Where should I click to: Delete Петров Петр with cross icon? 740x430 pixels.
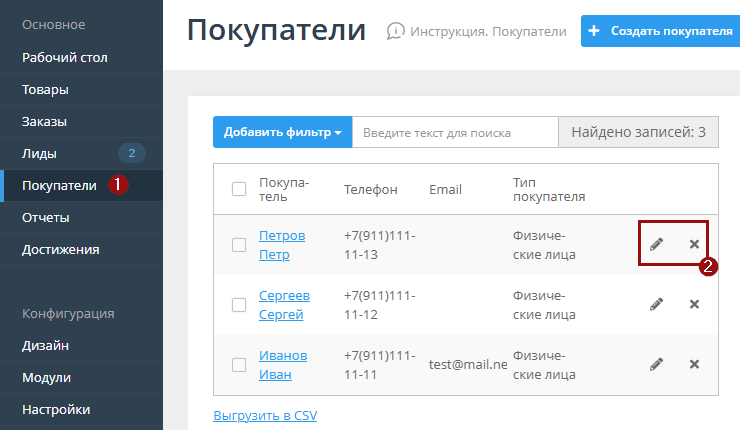click(x=694, y=244)
